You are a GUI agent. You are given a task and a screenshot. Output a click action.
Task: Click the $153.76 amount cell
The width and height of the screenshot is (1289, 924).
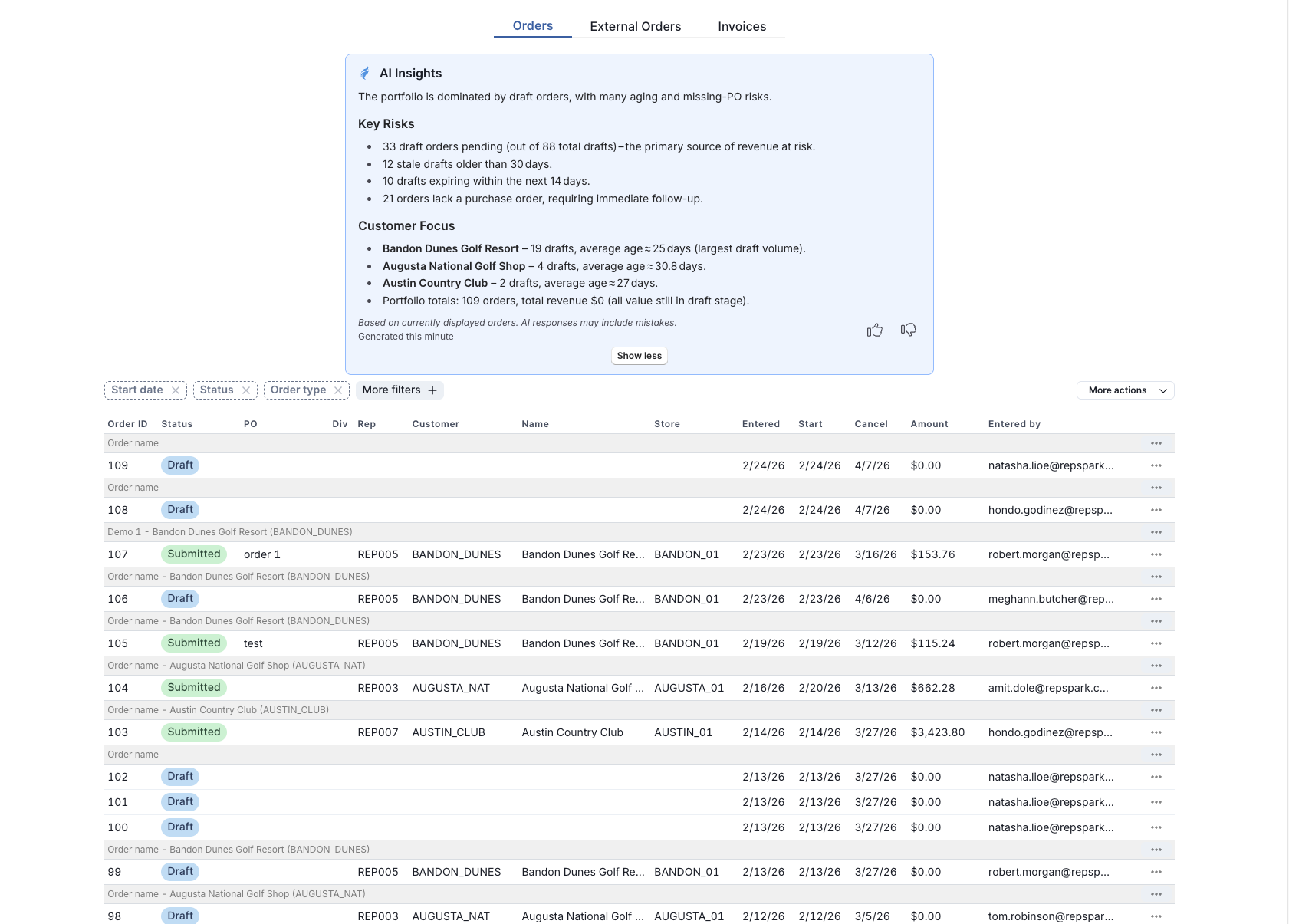point(933,554)
